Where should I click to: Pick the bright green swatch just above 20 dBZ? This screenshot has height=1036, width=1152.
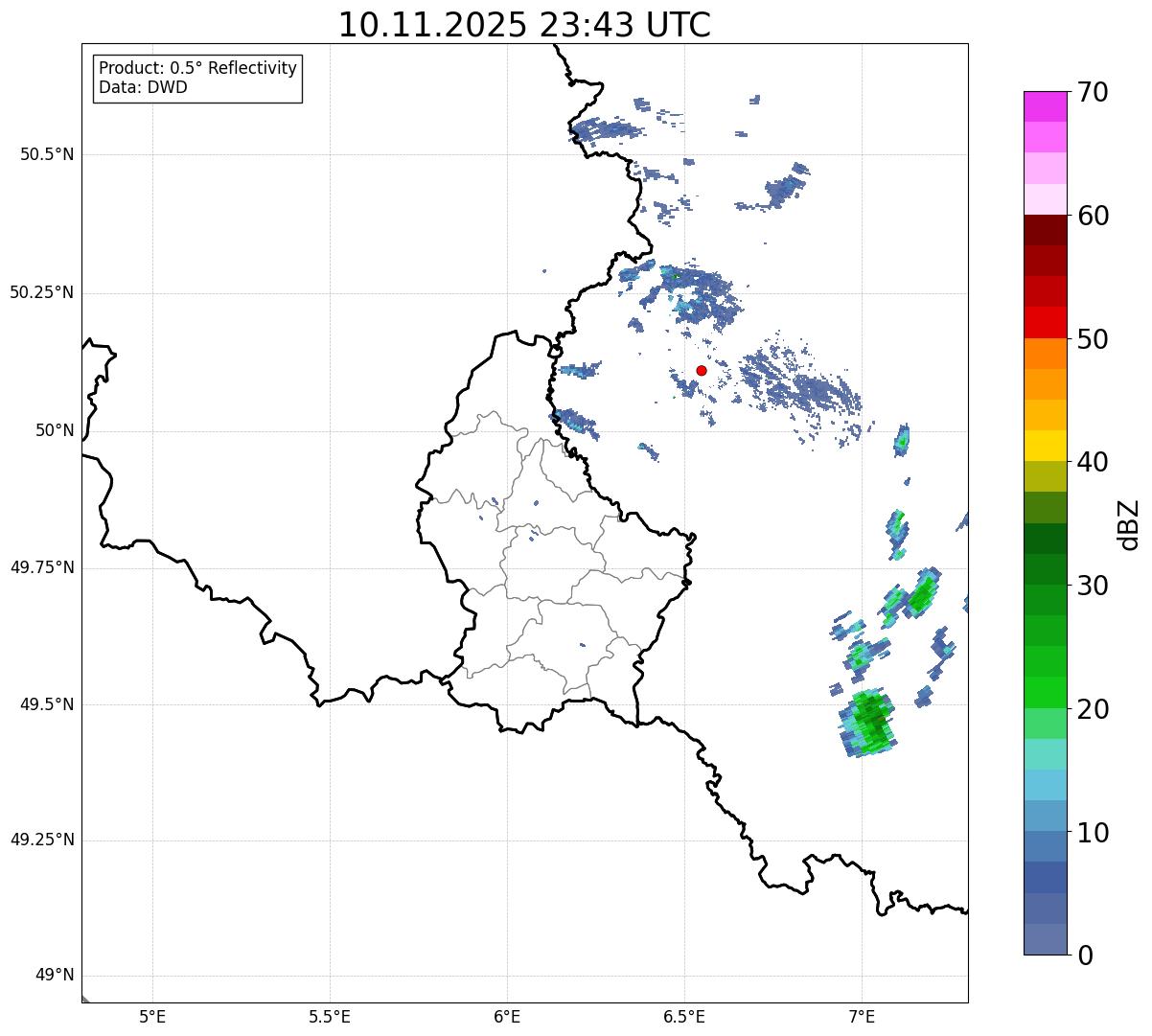coord(1046,692)
